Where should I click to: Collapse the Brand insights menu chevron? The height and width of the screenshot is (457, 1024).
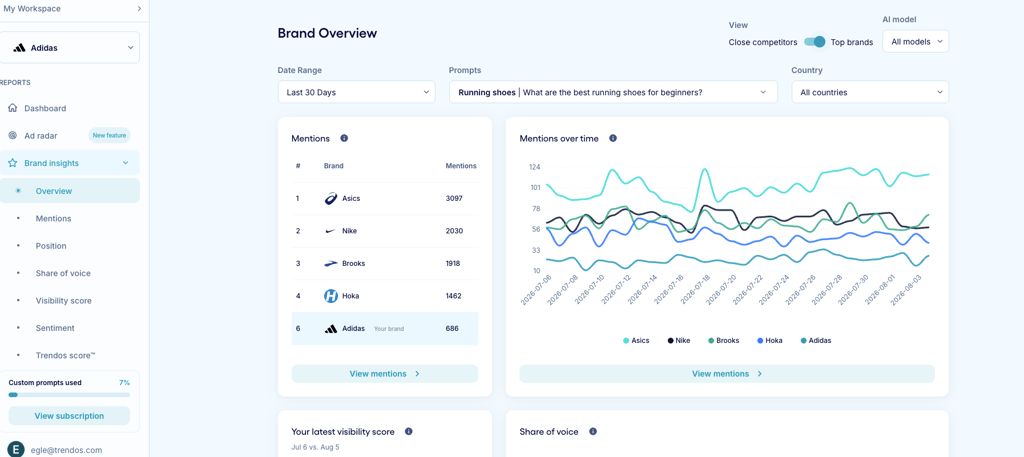click(126, 163)
